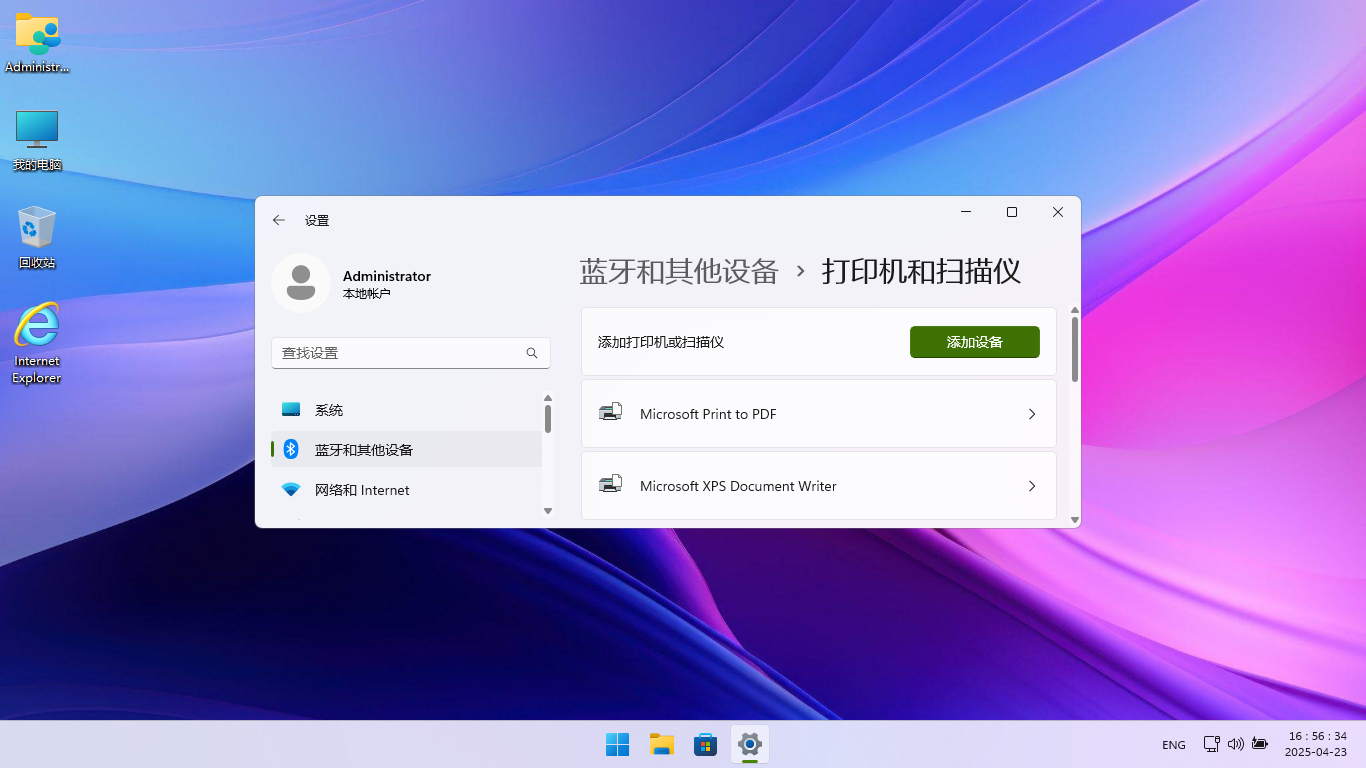Click the network tray icon

pyautogui.click(x=1211, y=744)
